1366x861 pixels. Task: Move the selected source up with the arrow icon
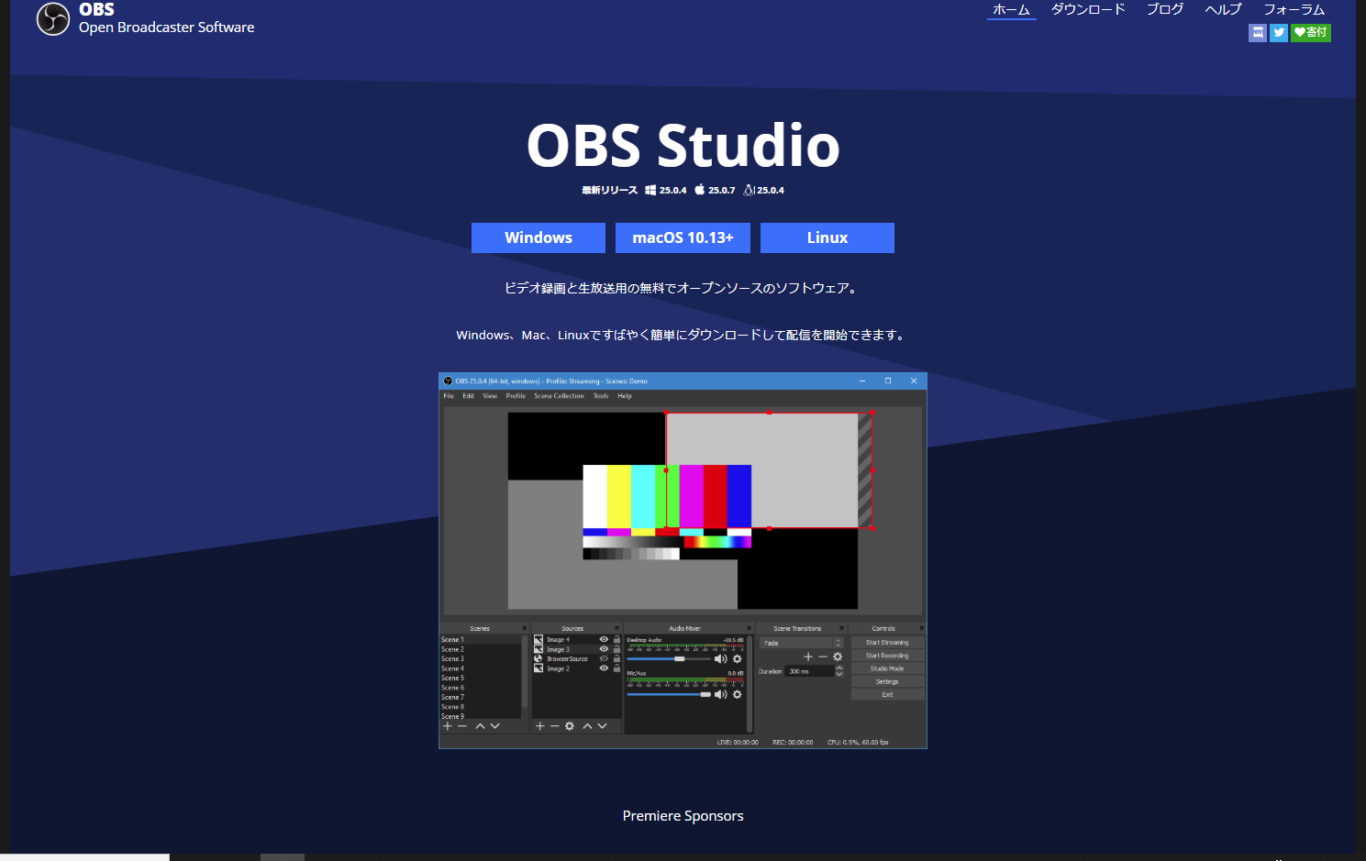(587, 726)
